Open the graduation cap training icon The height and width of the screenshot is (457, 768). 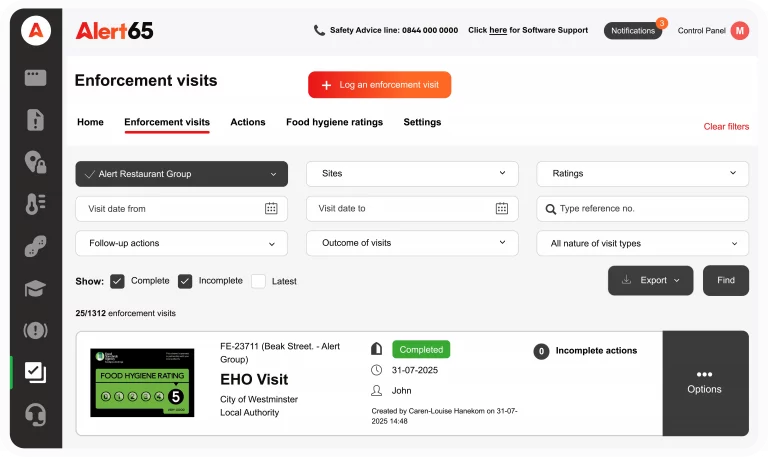coord(36,289)
